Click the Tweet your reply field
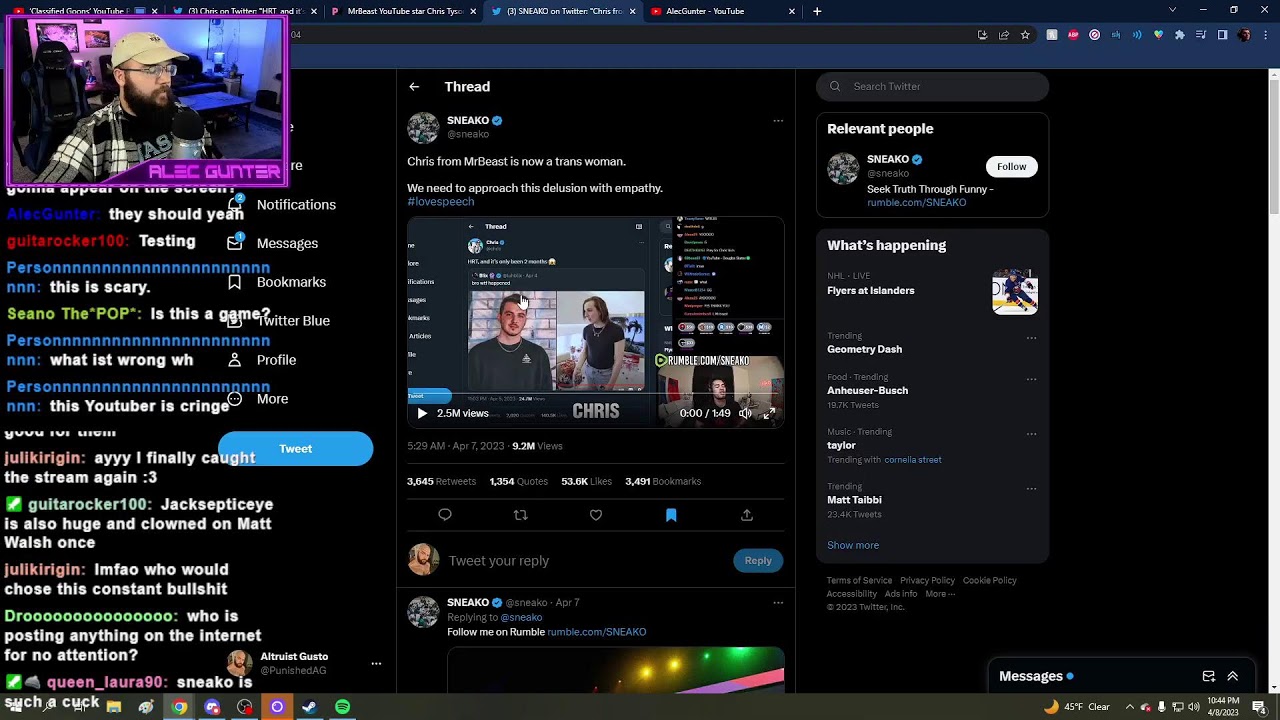The width and height of the screenshot is (1280, 720). [585, 561]
